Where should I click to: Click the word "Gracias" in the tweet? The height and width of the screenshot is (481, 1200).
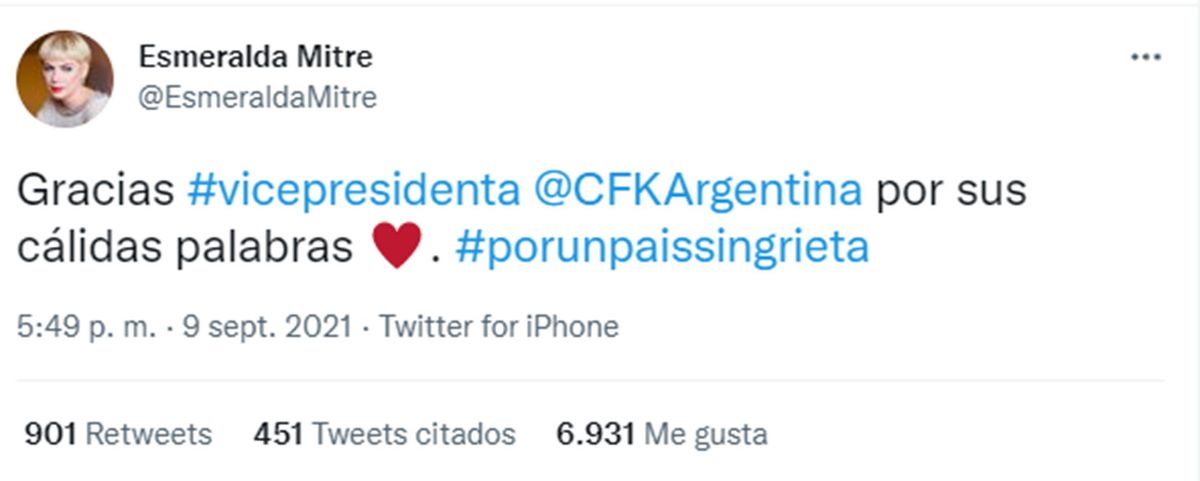(x=96, y=190)
